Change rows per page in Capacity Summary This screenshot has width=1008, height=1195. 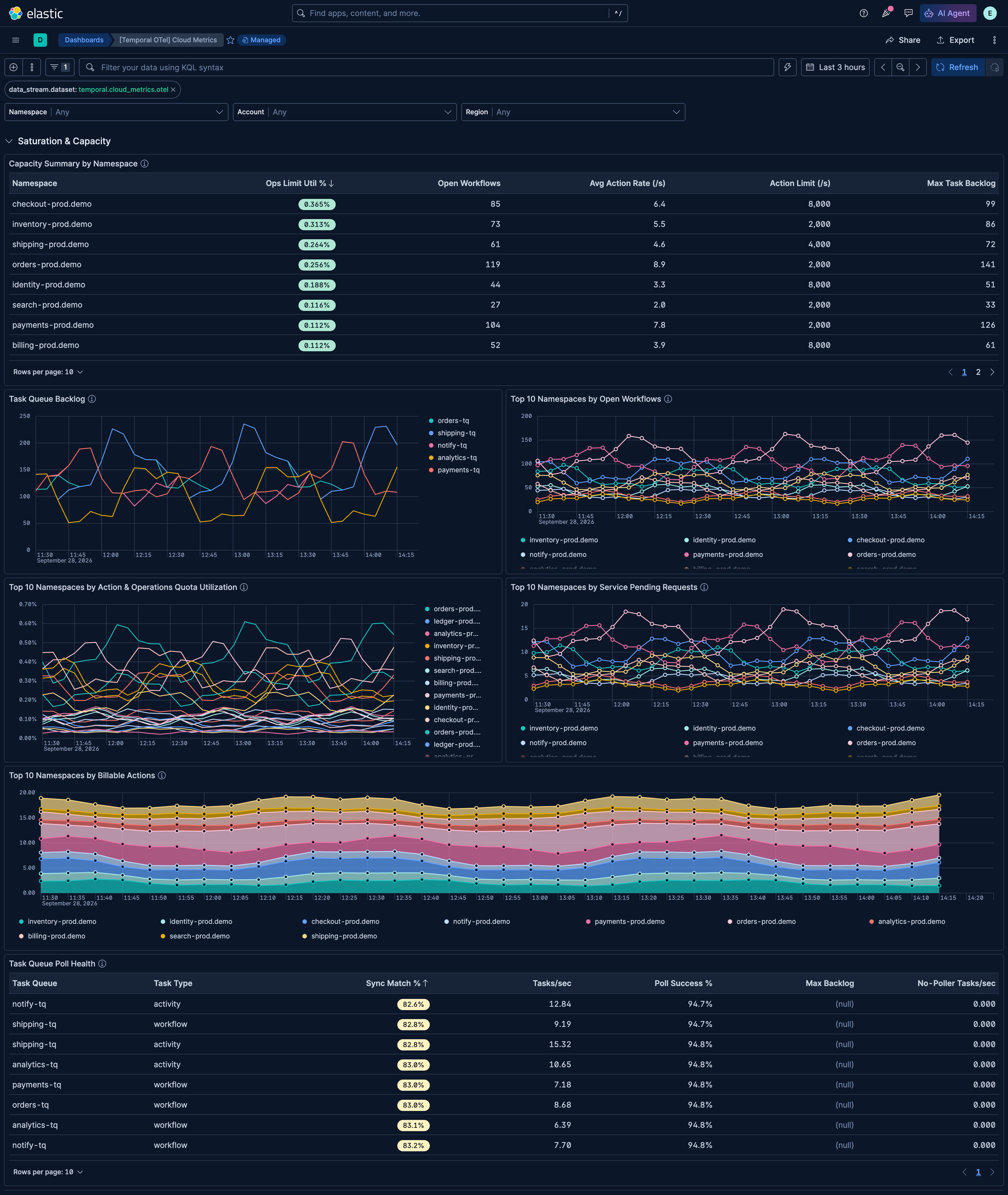coord(48,372)
